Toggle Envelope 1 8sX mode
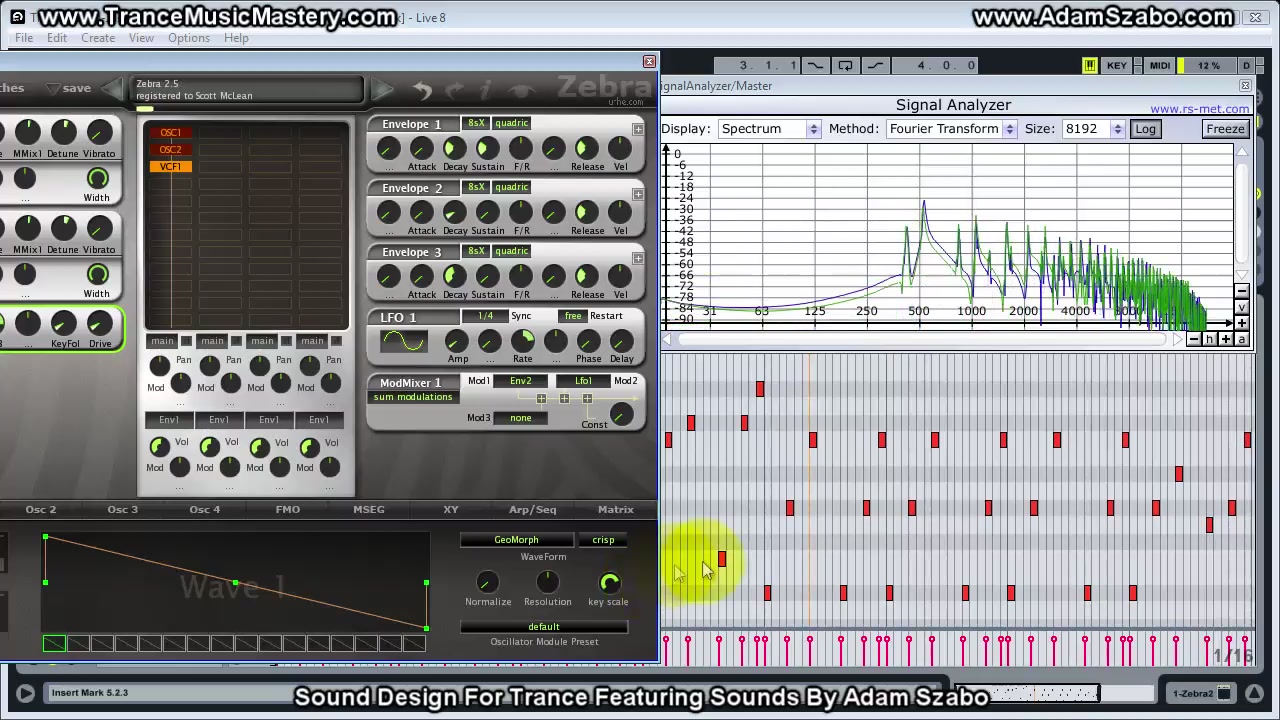 [476, 123]
